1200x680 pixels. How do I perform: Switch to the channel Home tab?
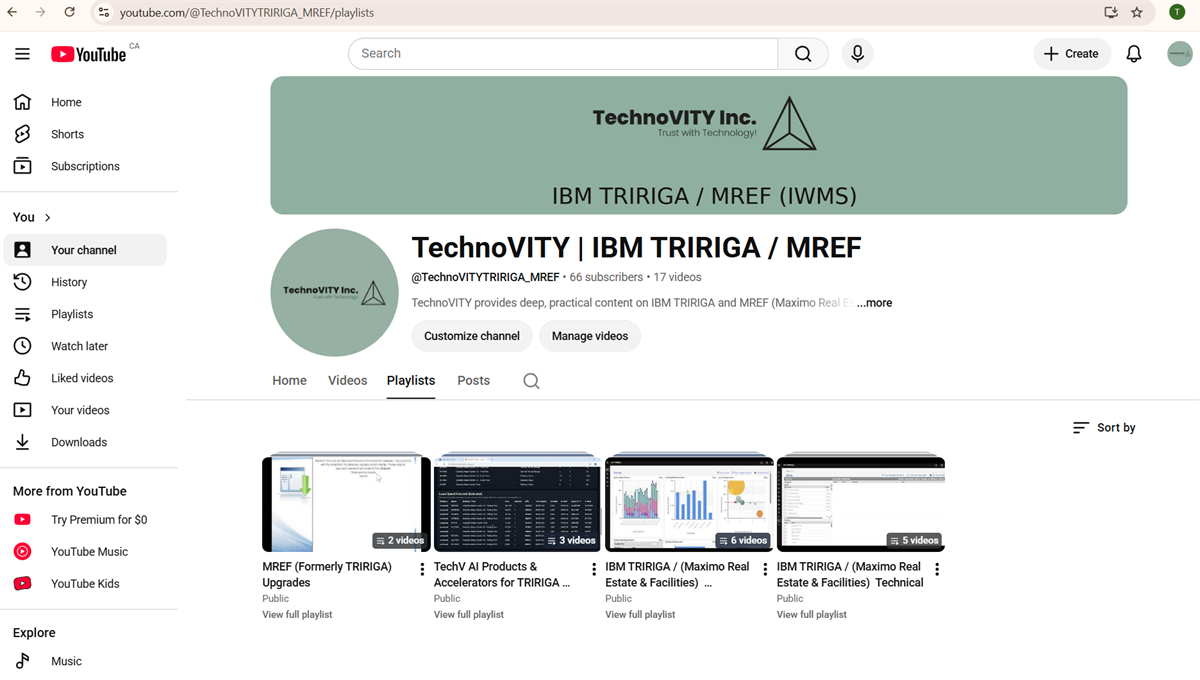coord(290,381)
